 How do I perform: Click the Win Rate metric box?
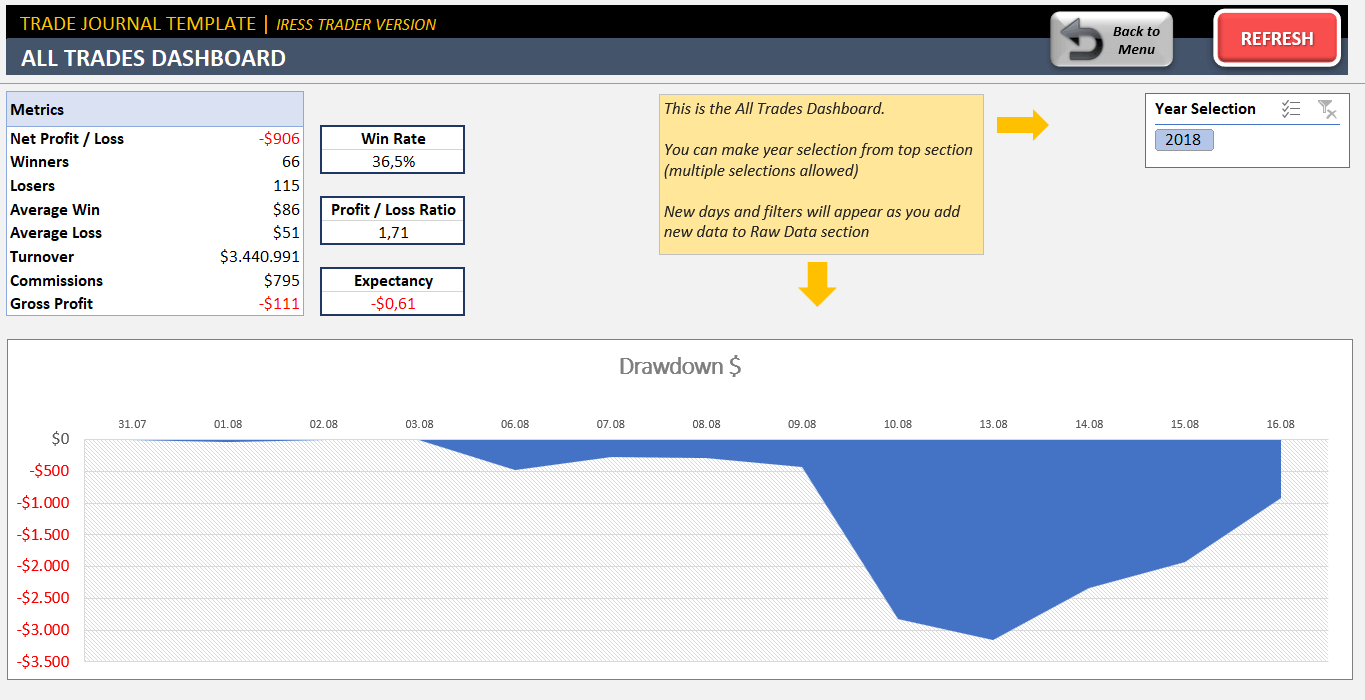pos(392,149)
